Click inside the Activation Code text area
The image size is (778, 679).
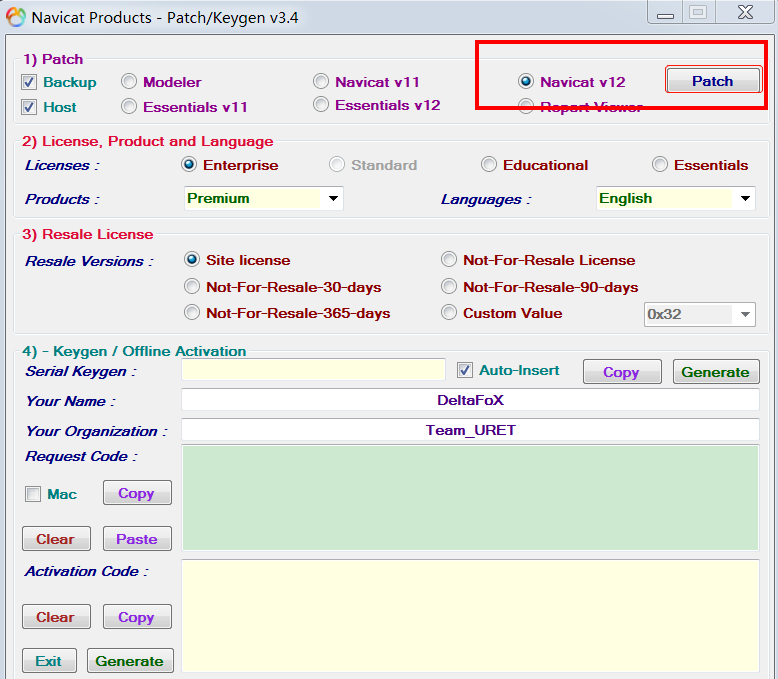470,616
